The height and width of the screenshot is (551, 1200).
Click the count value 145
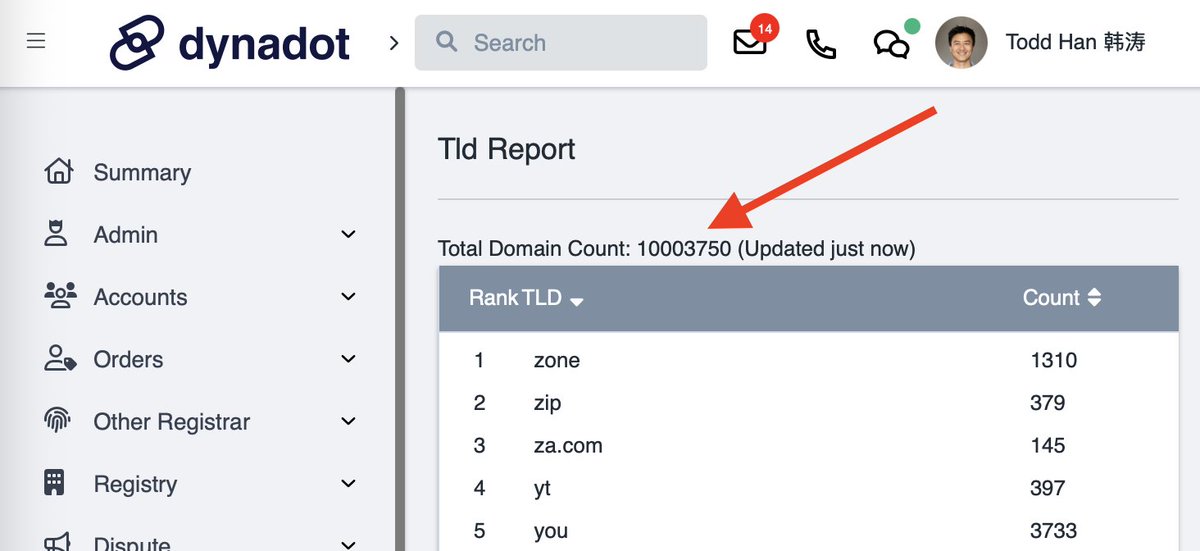coord(1048,446)
